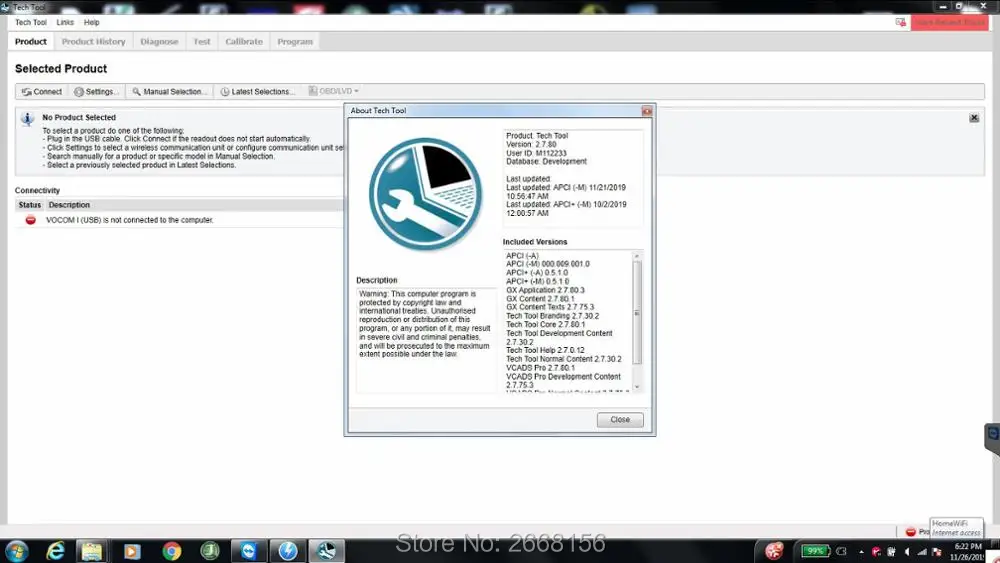Select 'Tech Tool Help 2.7.0.12' version line
This screenshot has width=1000, height=563.
(x=545, y=351)
